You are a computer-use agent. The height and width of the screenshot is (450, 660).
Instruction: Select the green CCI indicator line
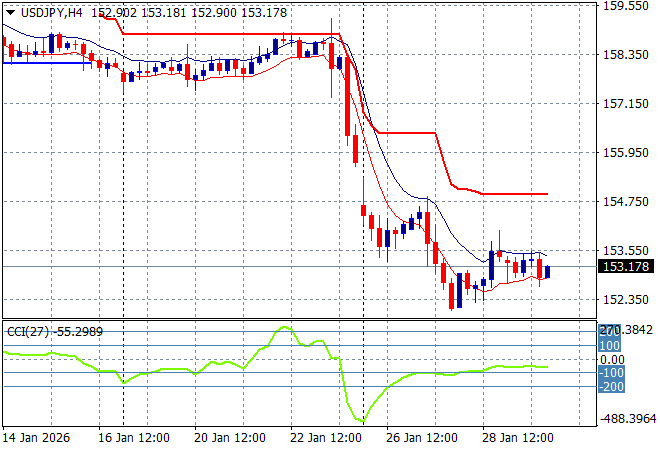click(276, 373)
